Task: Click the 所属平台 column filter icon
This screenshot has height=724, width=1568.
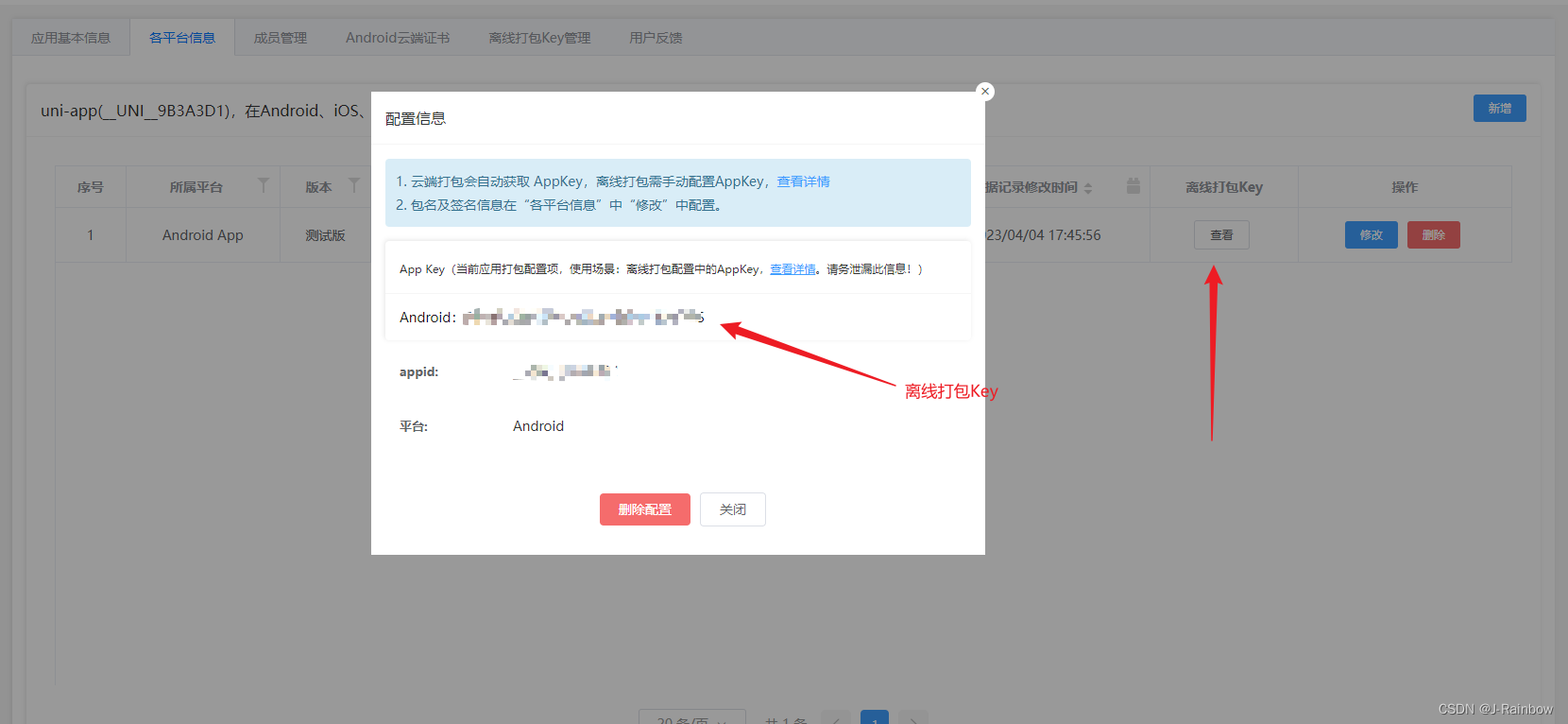Action: coord(264,185)
